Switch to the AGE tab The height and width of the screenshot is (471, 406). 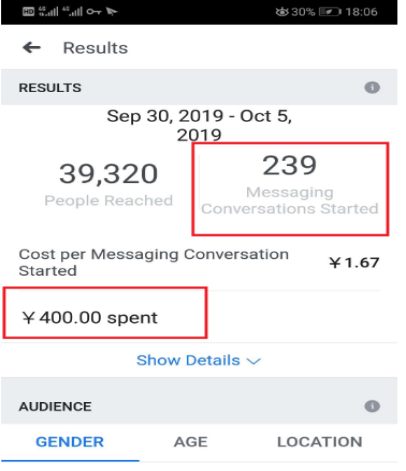coord(191,442)
